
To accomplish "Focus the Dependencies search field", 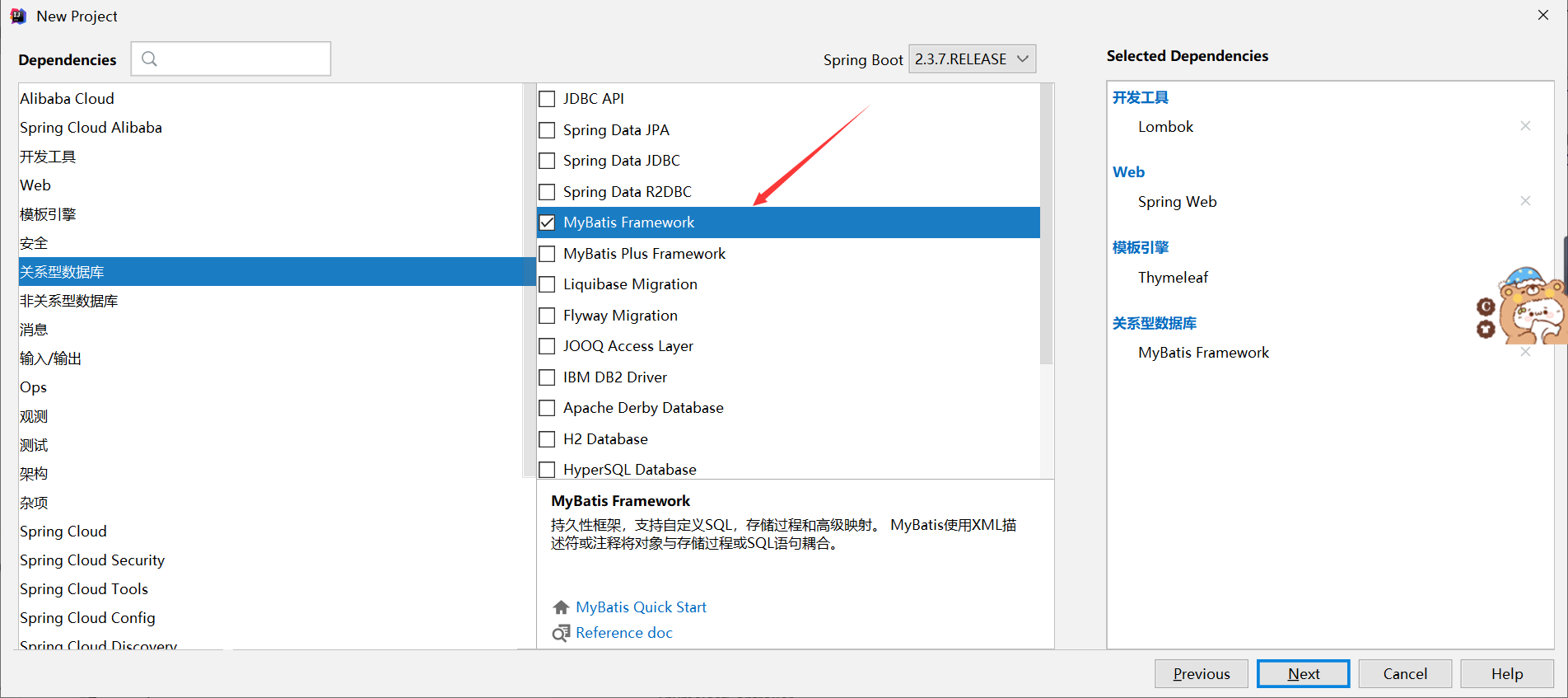I will pyautogui.click(x=231, y=59).
